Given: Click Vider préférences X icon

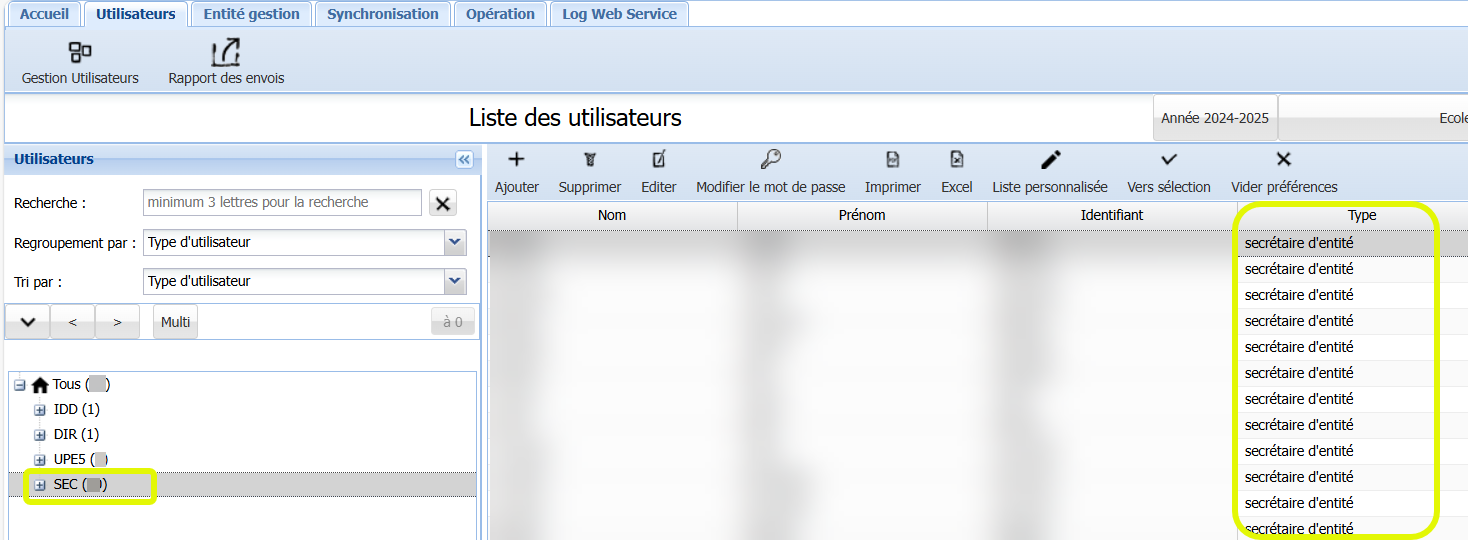Looking at the screenshot, I should pos(1283,160).
